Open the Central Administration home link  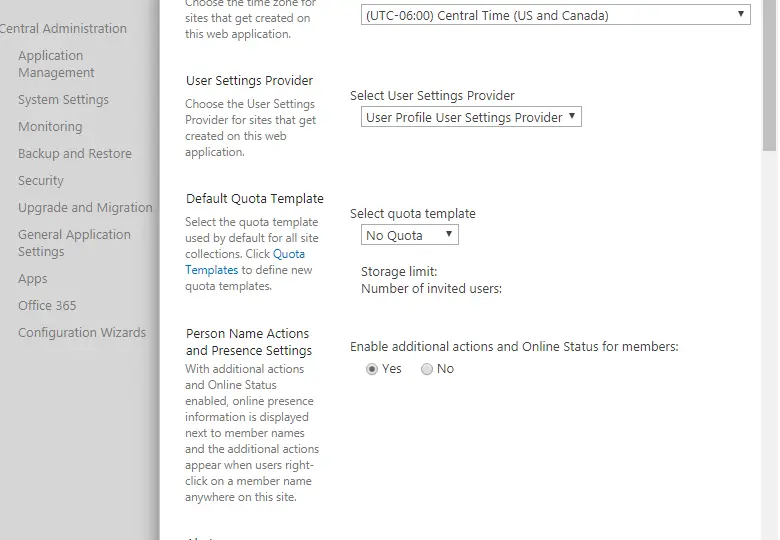(x=63, y=28)
